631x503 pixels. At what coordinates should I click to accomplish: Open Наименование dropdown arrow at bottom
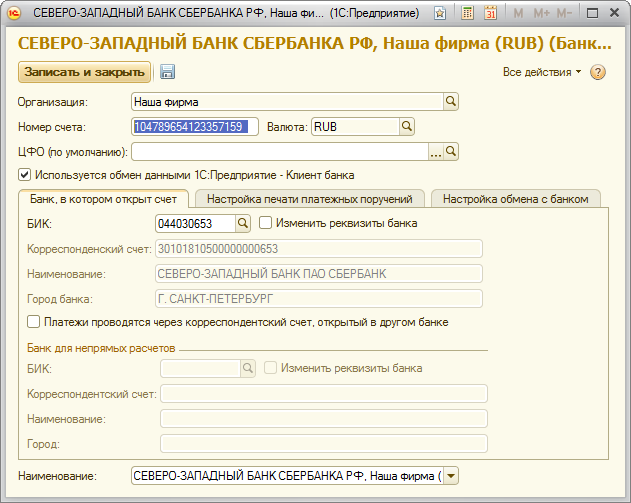451,476
